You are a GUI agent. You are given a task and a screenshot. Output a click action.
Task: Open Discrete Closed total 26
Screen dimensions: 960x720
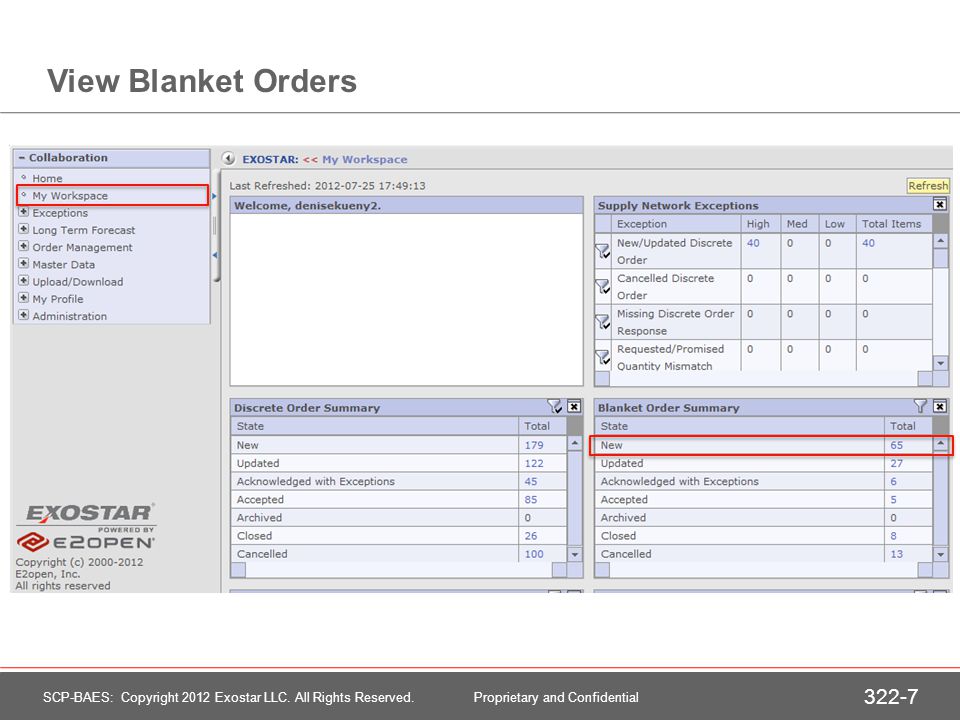530,536
